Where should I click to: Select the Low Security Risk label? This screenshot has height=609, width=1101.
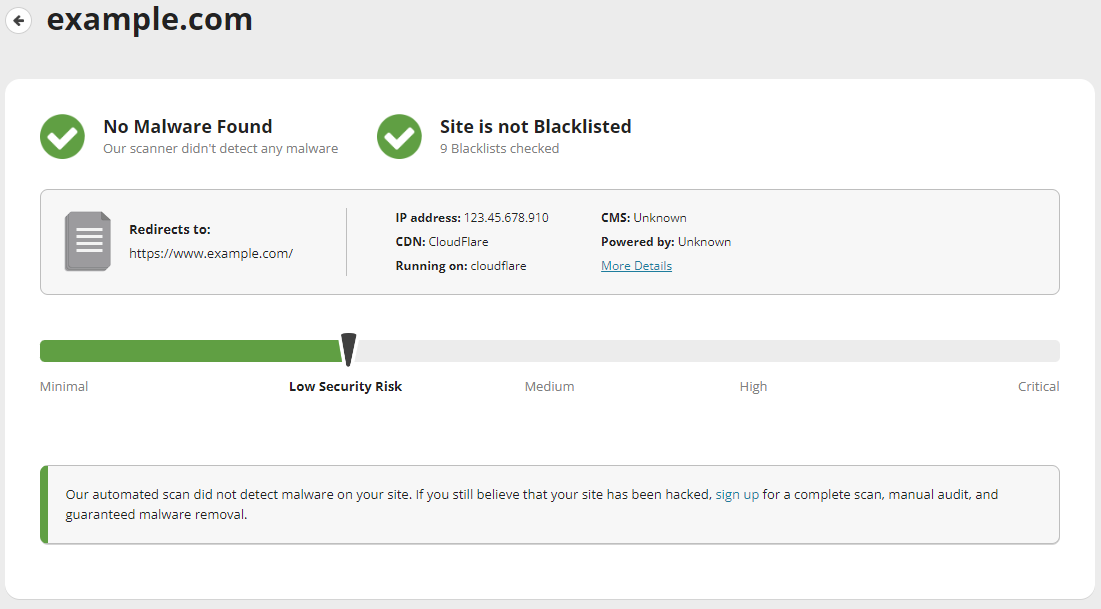click(x=345, y=386)
